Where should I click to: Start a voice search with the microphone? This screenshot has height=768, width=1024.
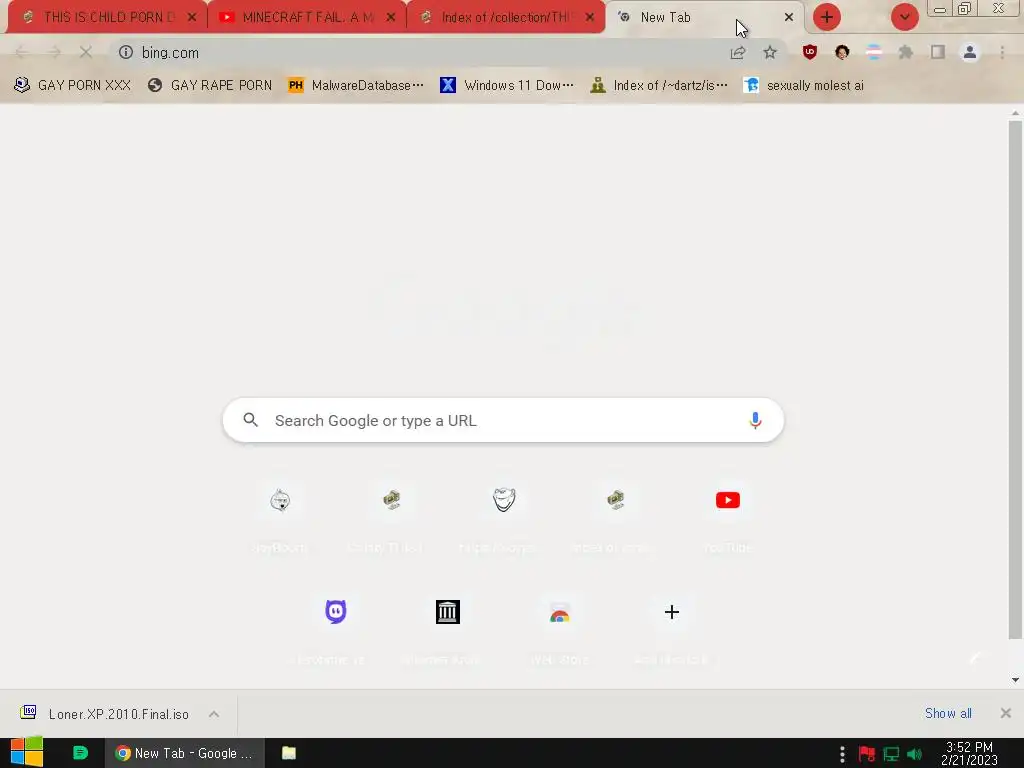755,421
